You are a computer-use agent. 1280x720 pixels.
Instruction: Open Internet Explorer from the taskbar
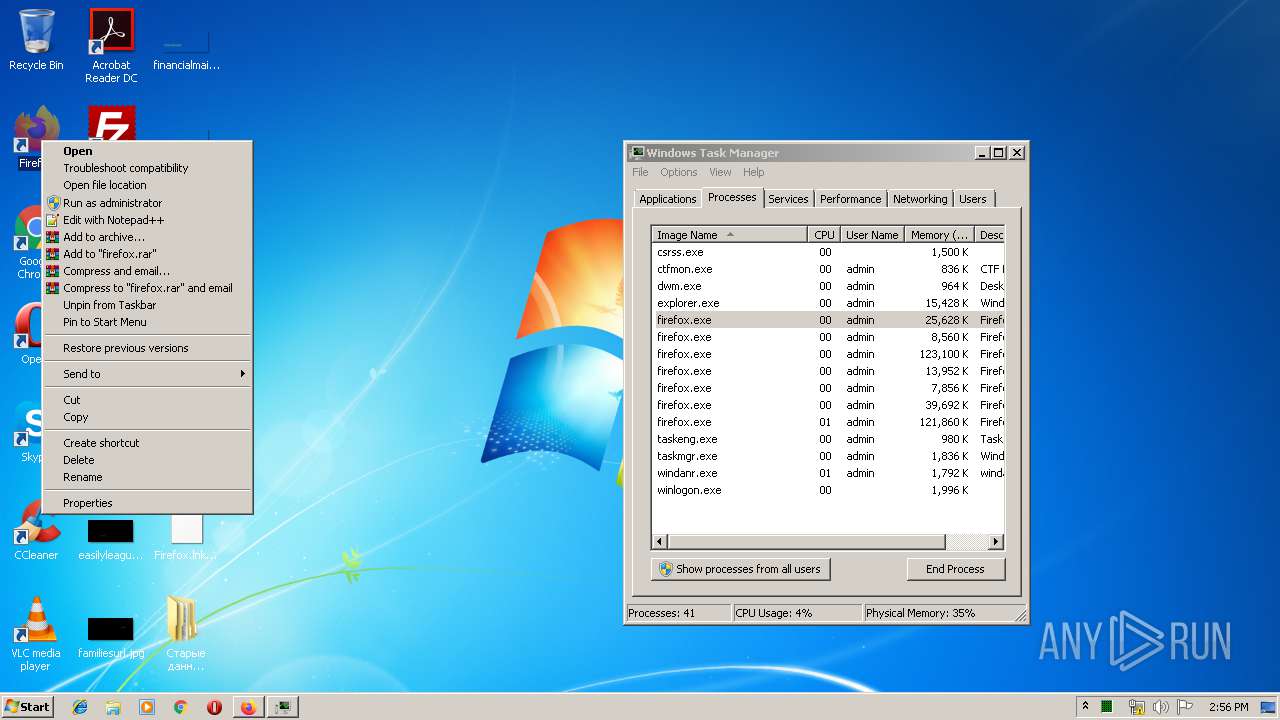pyautogui.click(x=80, y=707)
